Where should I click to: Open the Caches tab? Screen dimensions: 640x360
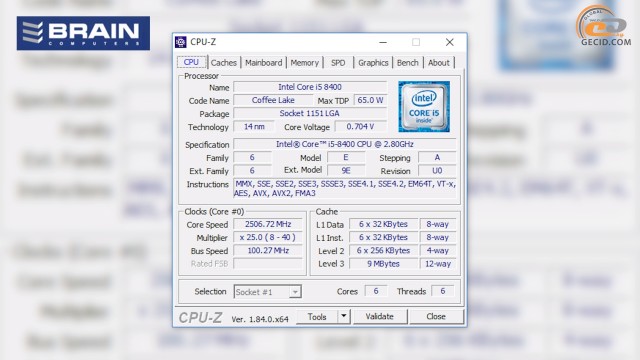point(223,63)
